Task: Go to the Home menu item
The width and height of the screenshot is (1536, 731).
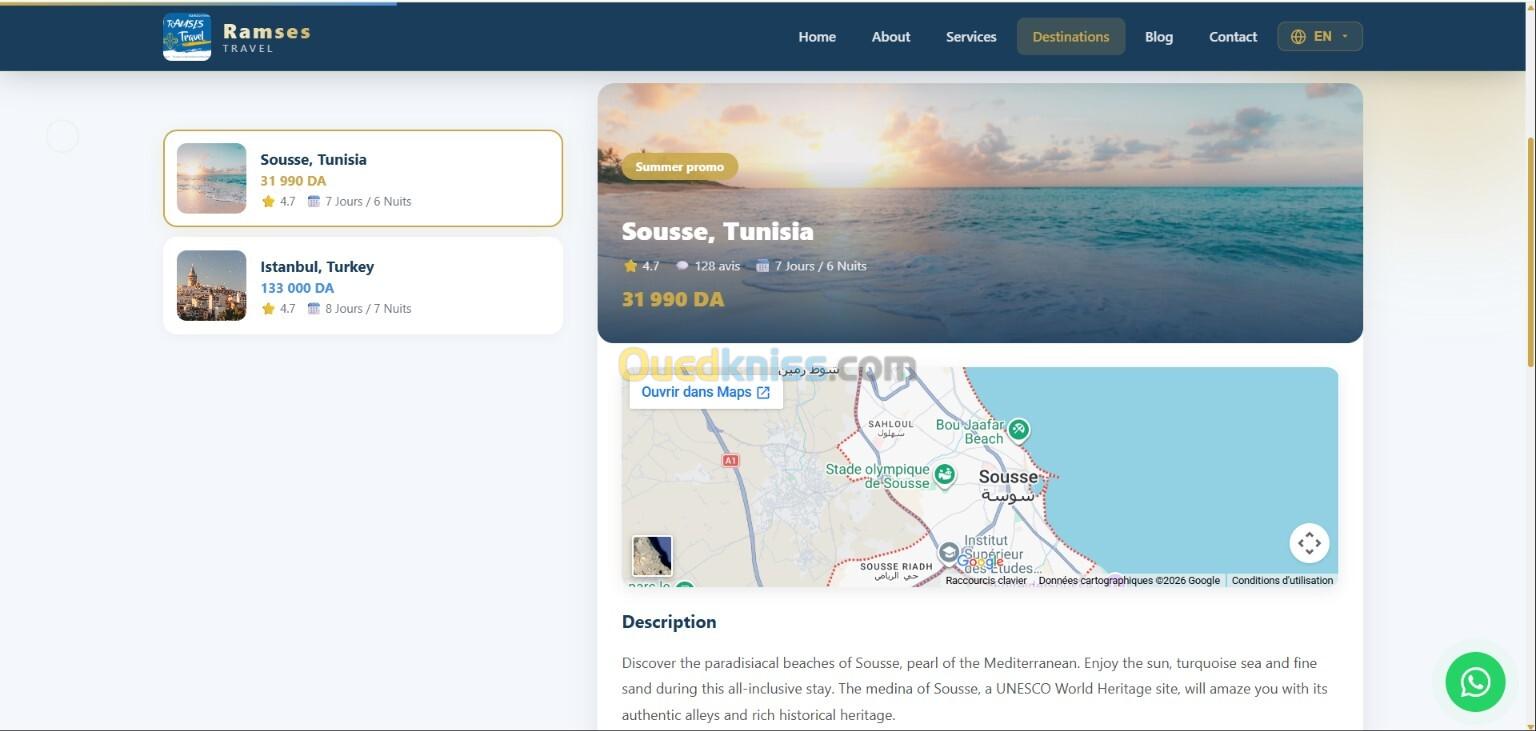Action: pos(817,37)
